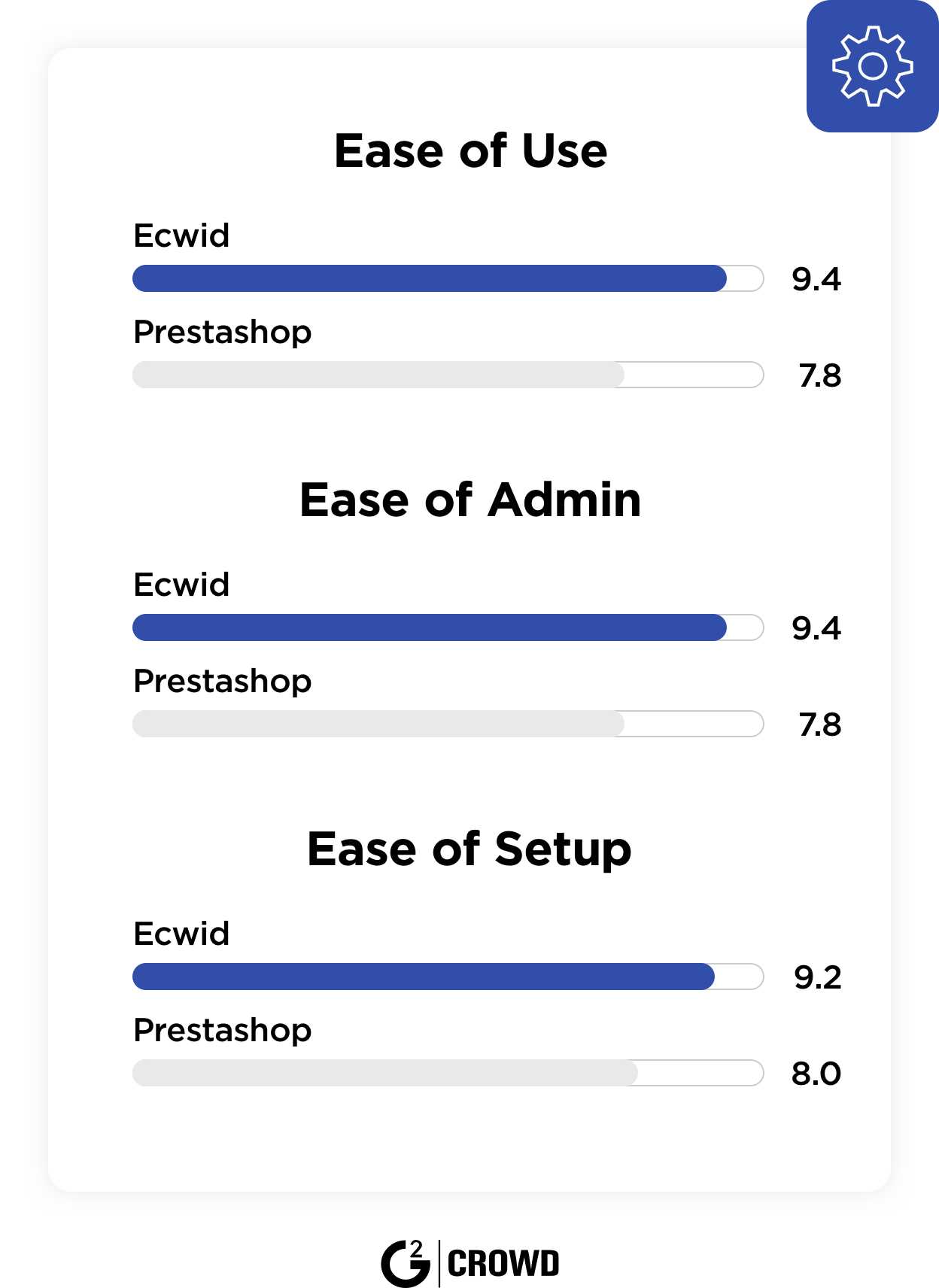
Task: Select the Ecwid label under Ease of Use
Action: [x=181, y=235]
